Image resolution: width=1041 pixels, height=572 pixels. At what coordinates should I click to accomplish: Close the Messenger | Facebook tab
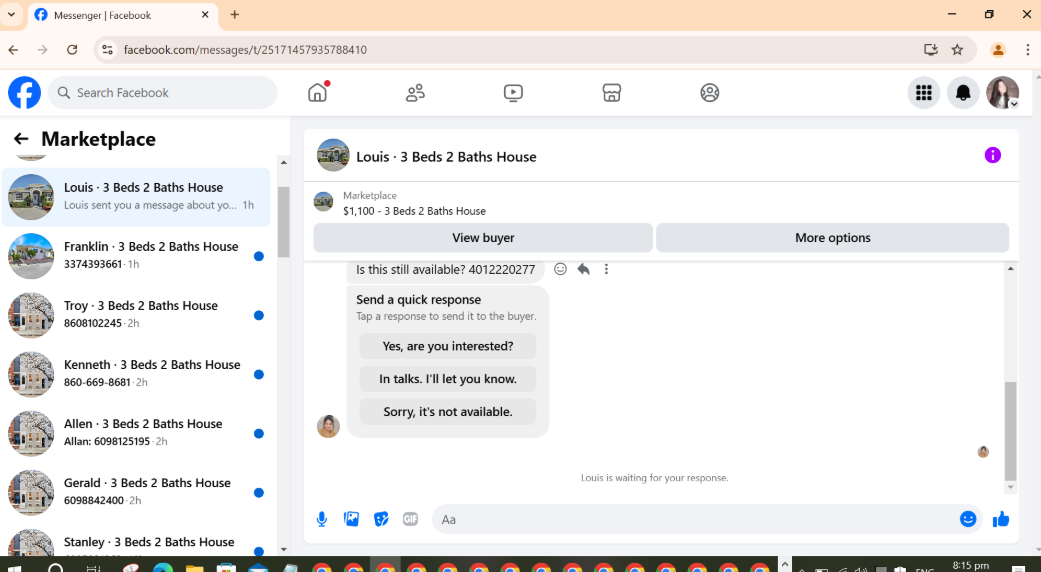pos(205,15)
